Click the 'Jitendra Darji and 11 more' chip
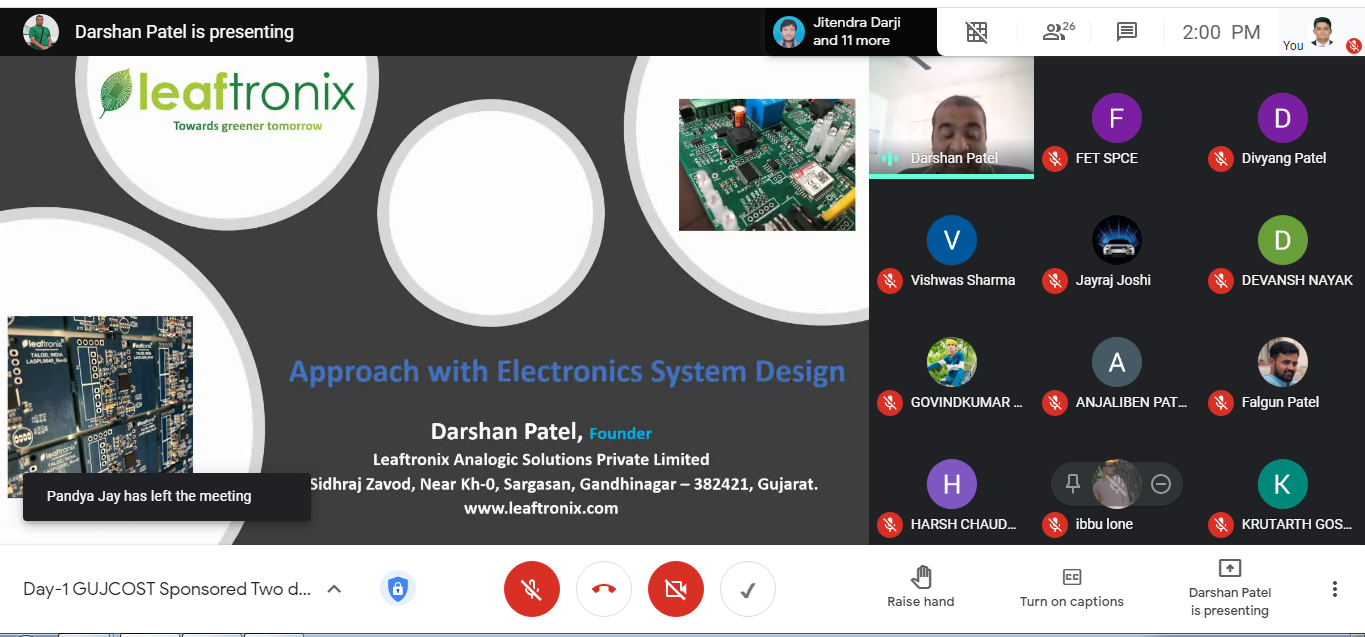The width and height of the screenshot is (1365, 637). click(852, 32)
